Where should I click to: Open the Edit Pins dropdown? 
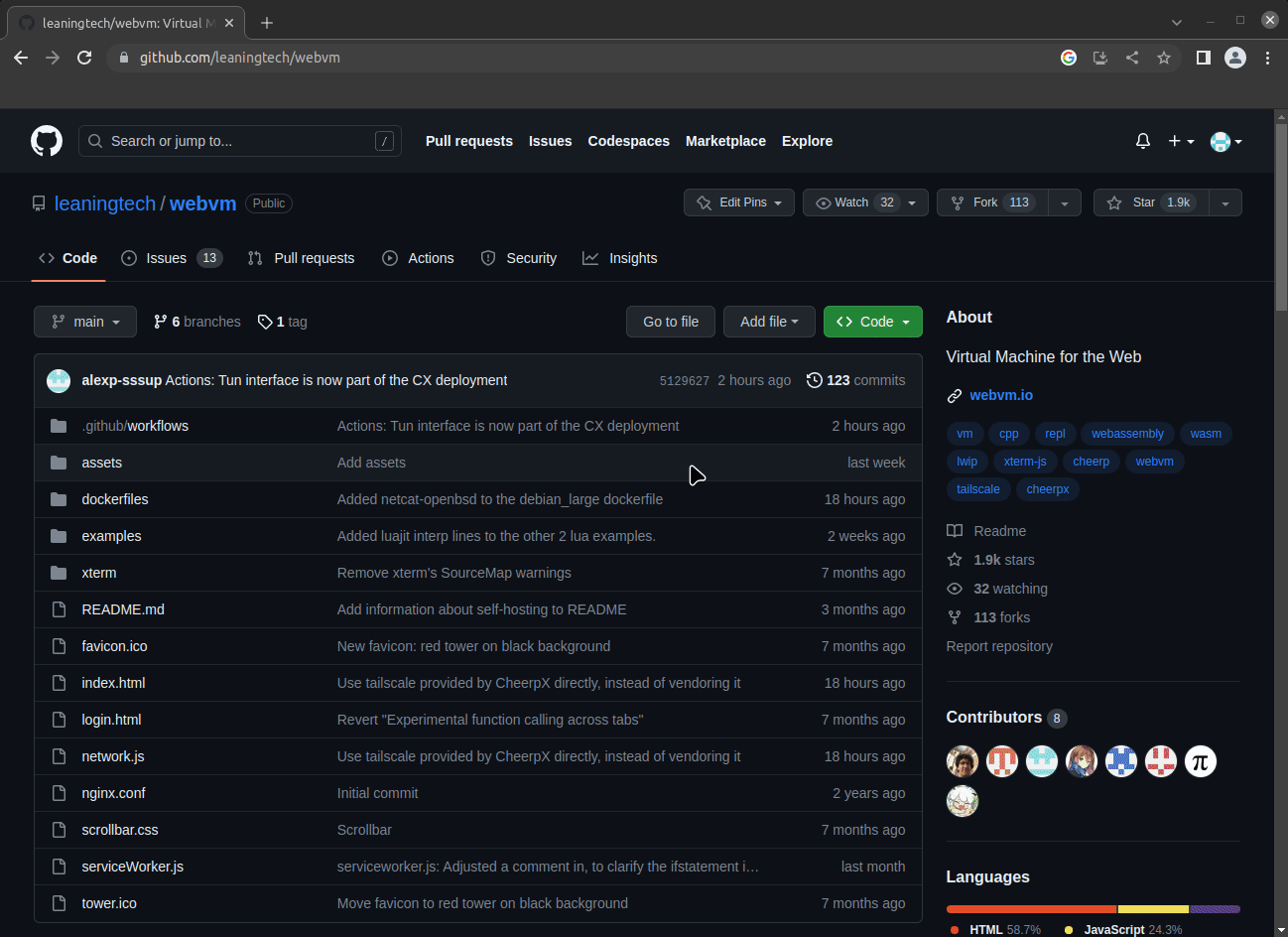pyautogui.click(x=739, y=202)
